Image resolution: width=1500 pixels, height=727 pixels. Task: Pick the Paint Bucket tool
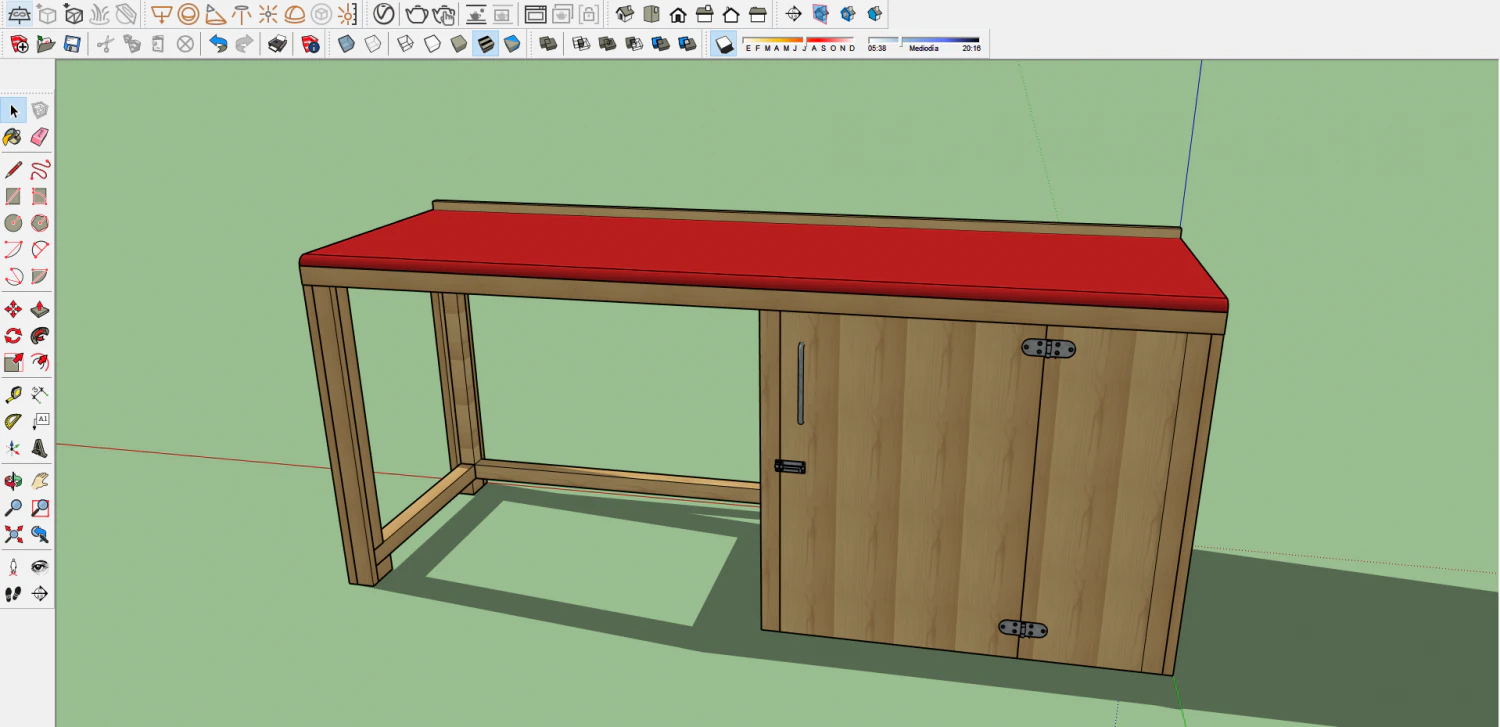point(13,137)
